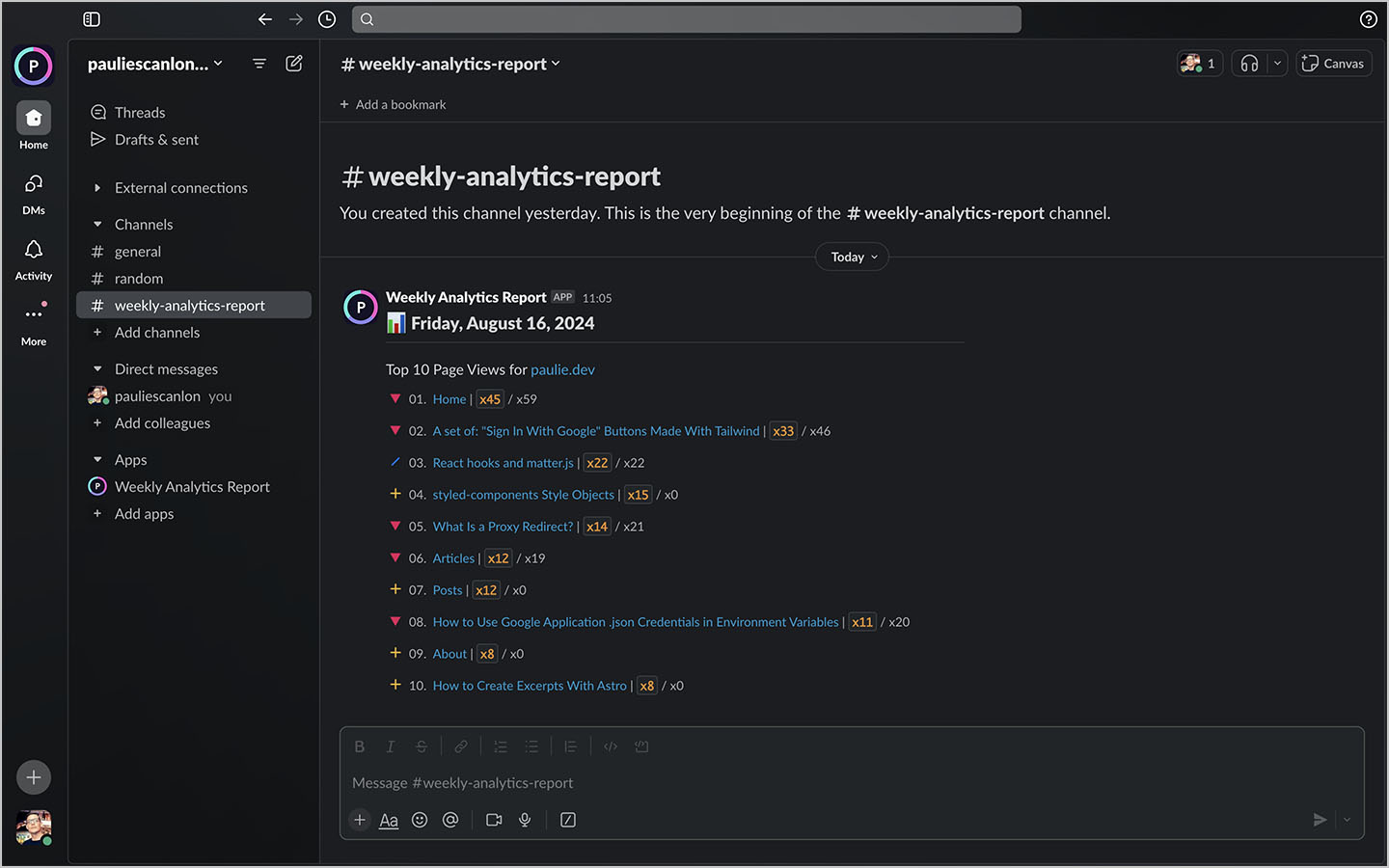Click inside the message input field
This screenshot has width=1389, height=868.
tap(675, 782)
